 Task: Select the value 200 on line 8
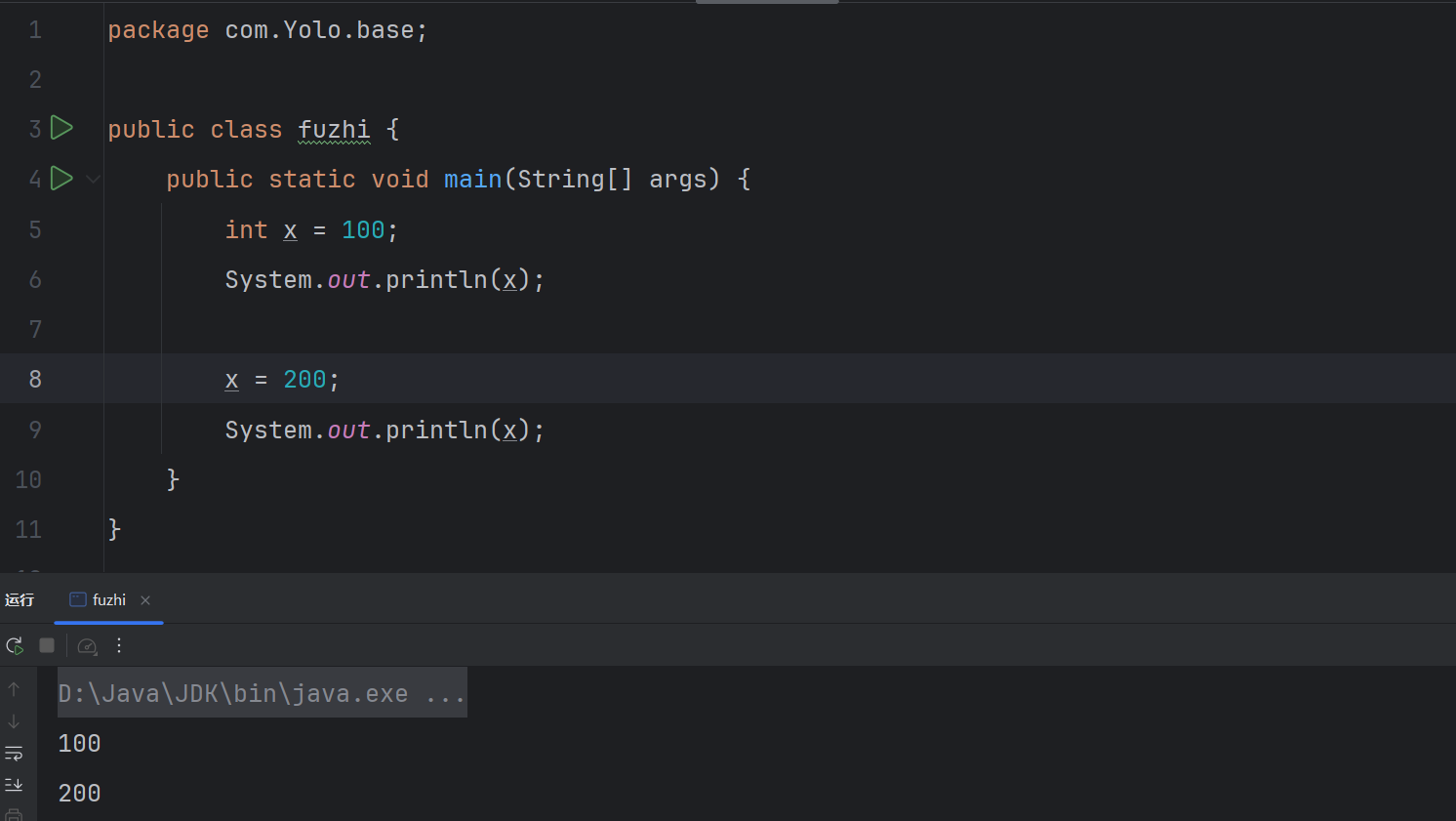tap(304, 379)
